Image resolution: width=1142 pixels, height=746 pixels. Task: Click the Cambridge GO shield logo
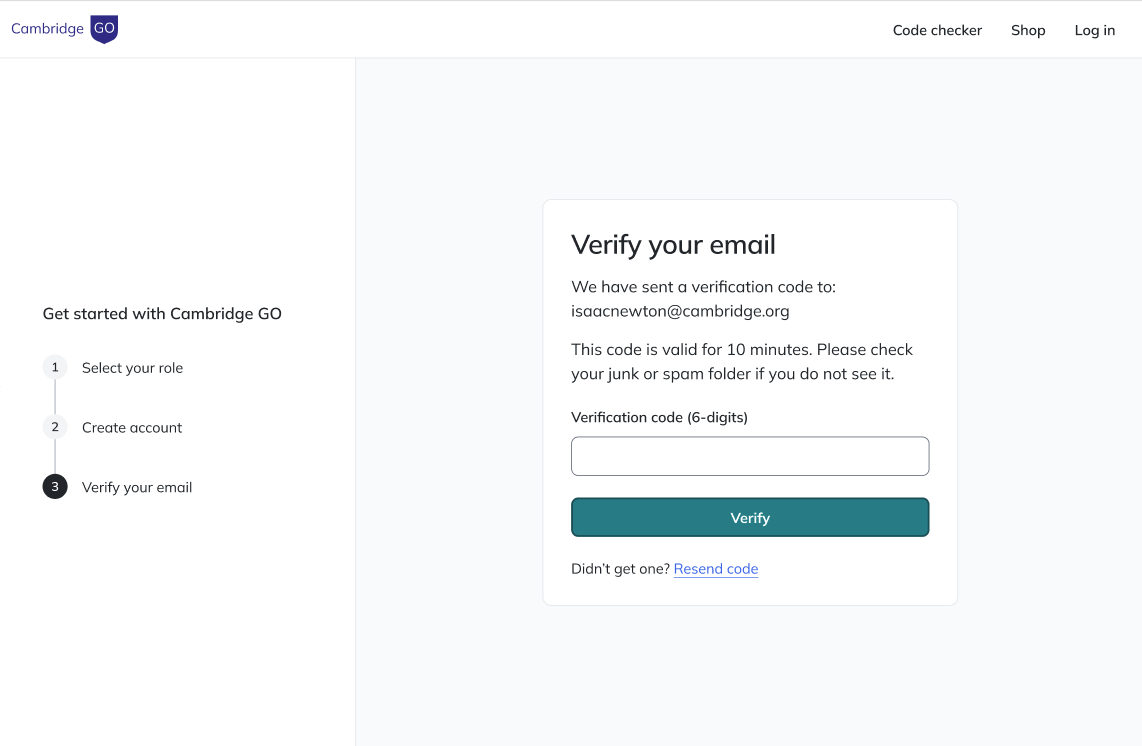pos(104,29)
